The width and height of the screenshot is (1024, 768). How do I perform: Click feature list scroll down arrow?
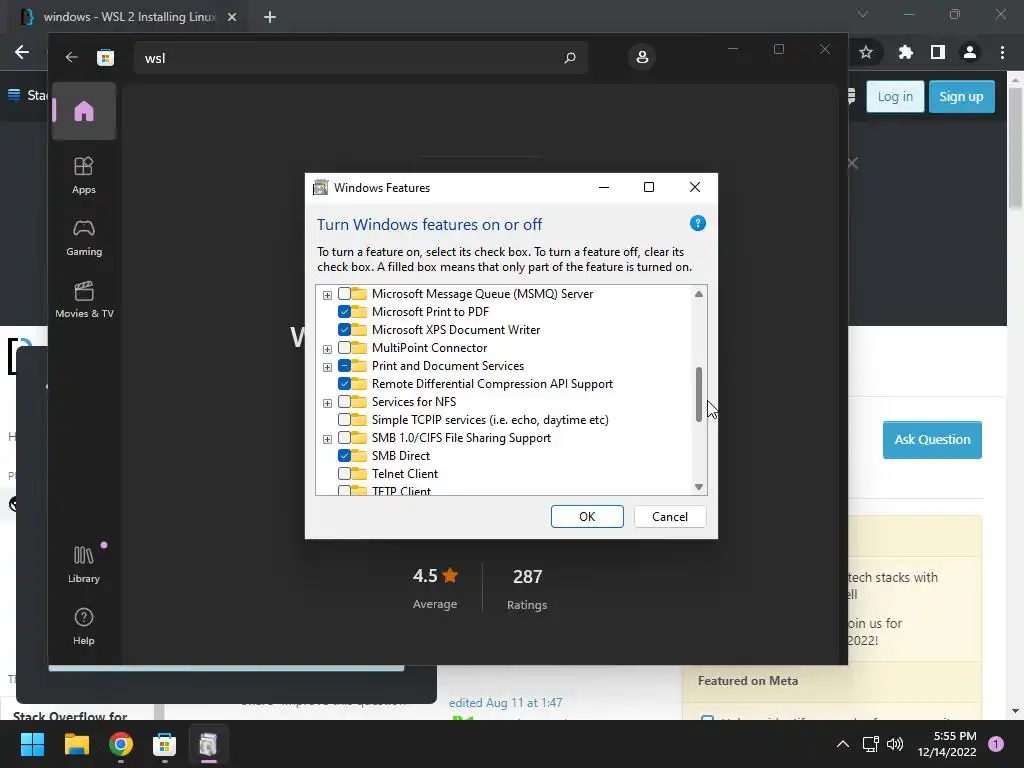699,487
